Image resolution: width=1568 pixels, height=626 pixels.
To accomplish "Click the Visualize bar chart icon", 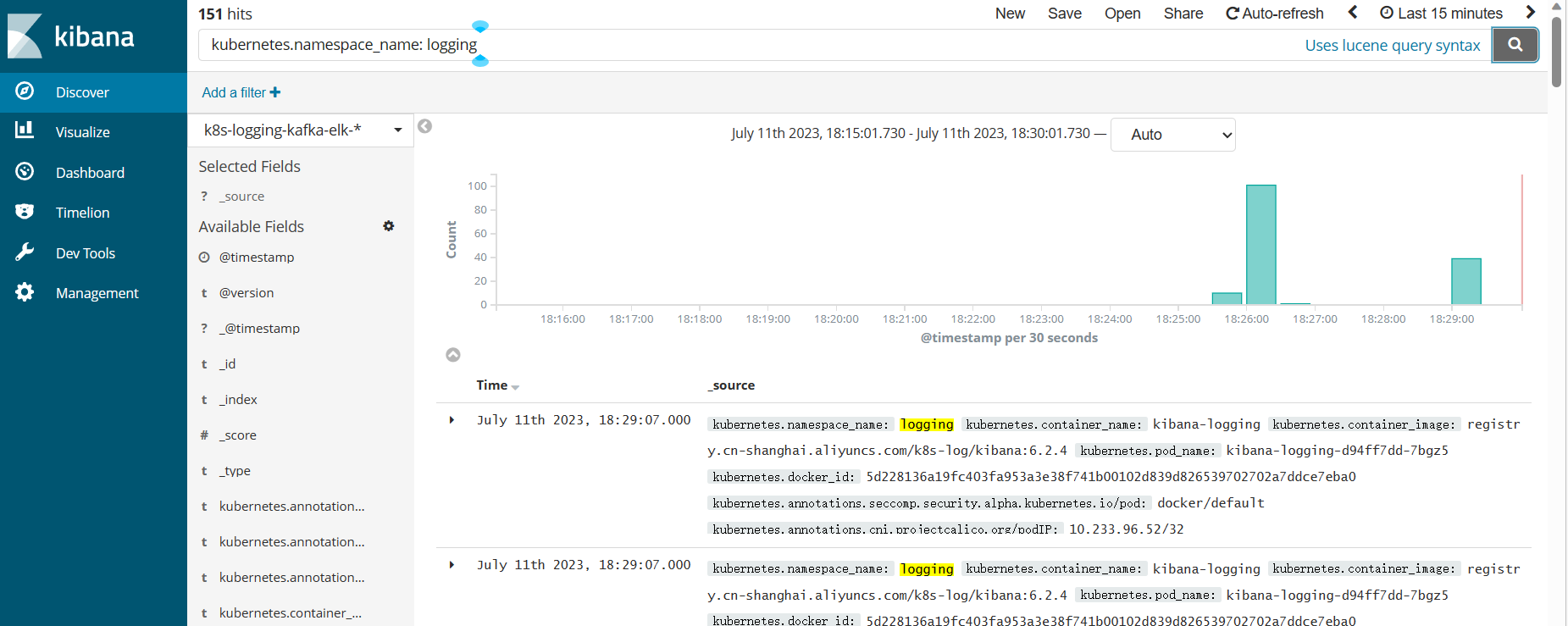I will click(x=25, y=130).
